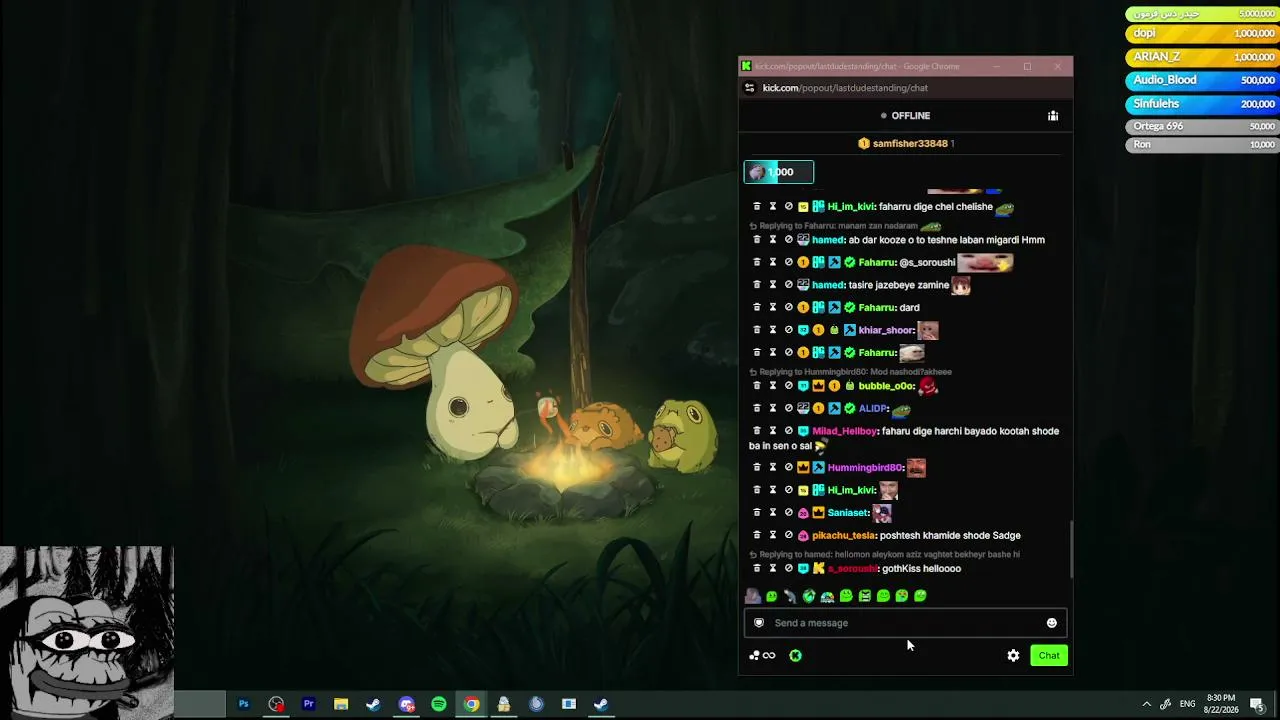Timeout hamed on the 'ab dar kooze' message
Image resolution: width=1280 pixels, height=720 pixels.
[773, 240]
